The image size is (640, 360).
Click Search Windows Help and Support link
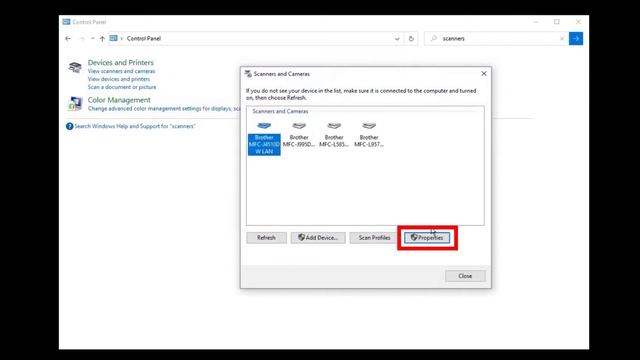(x=135, y=126)
